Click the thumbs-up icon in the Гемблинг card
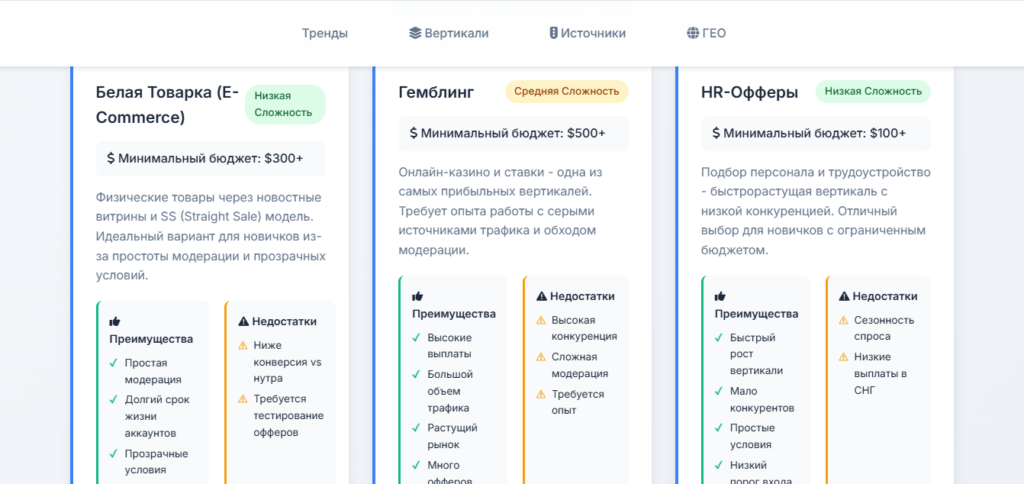1024x484 pixels. click(x=418, y=296)
